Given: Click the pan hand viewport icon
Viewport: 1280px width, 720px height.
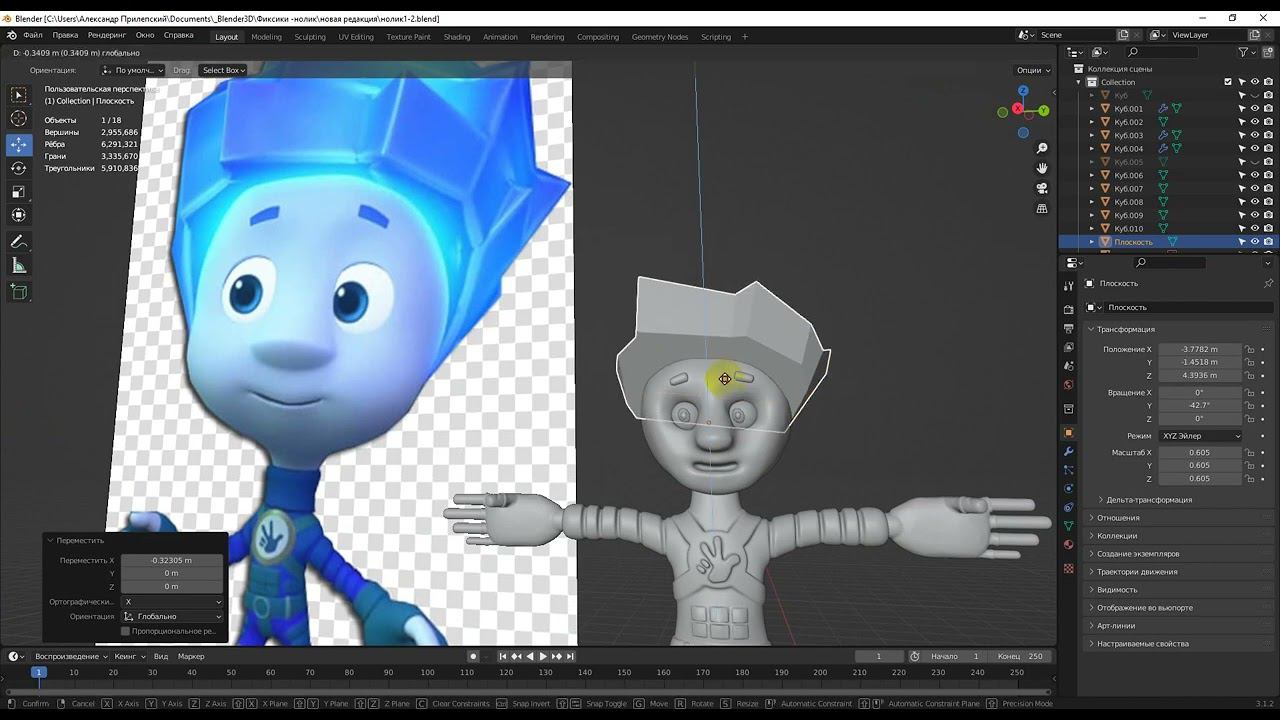Looking at the screenshot, I should pyautogui.click(x=1042, y=168).
